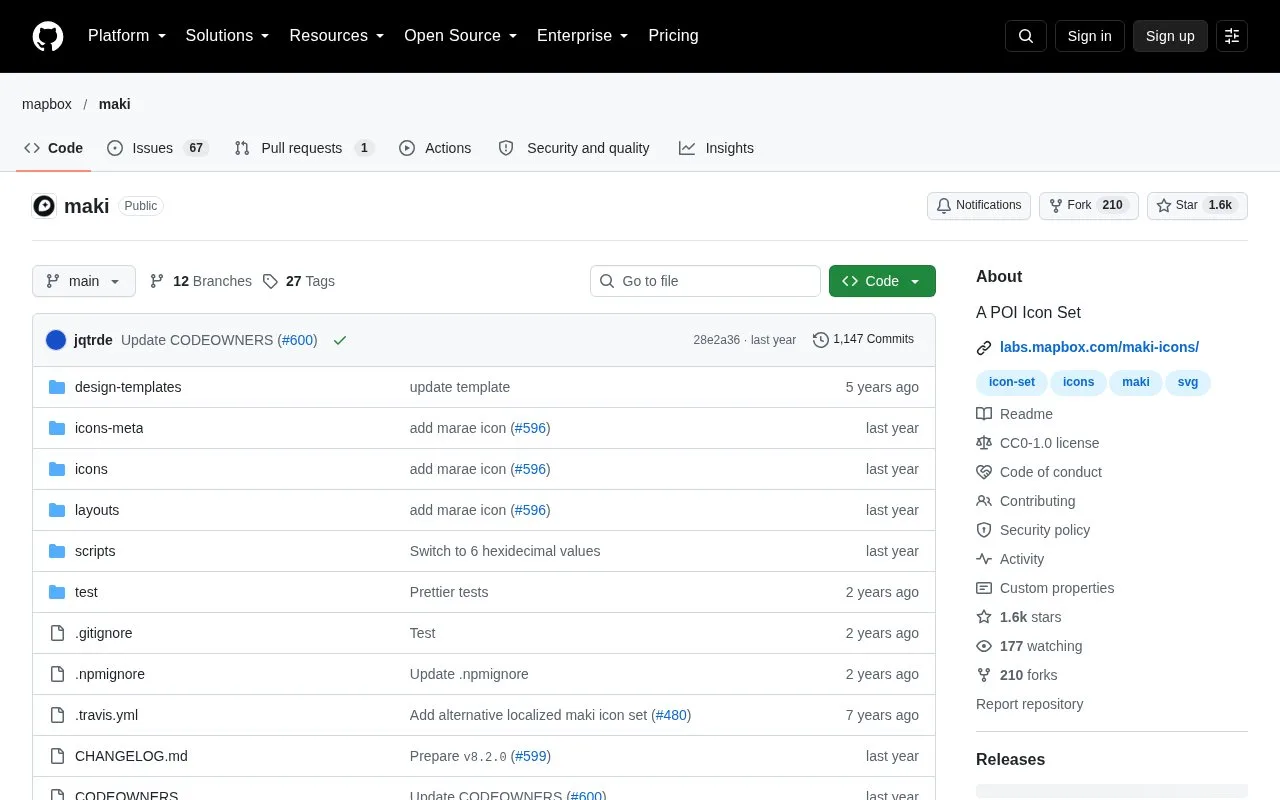Click the branch icon beside 12 Branches
1280x800 pixels.
coord(157,281)
